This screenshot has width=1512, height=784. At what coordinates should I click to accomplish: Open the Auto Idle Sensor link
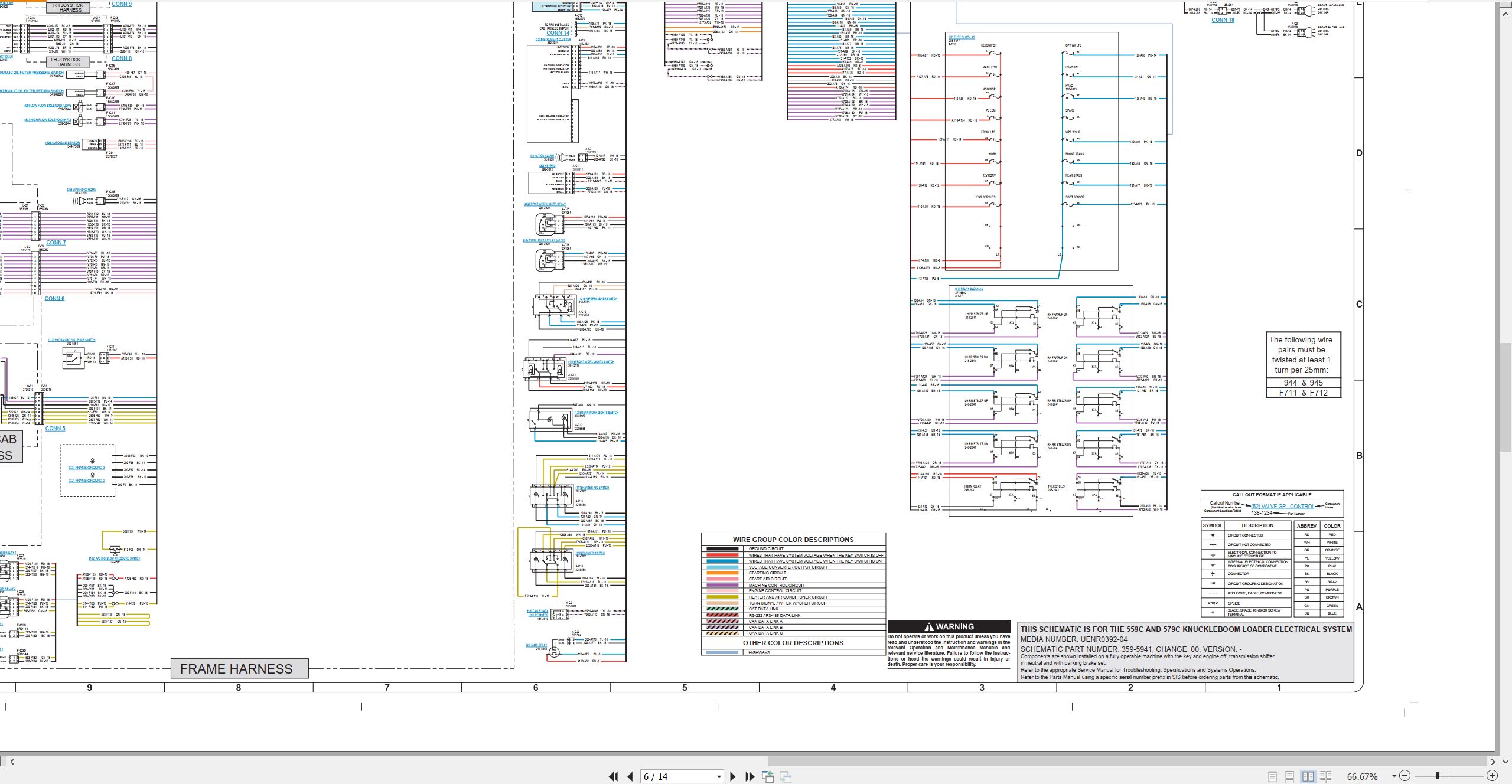click(x=63, y=143)
